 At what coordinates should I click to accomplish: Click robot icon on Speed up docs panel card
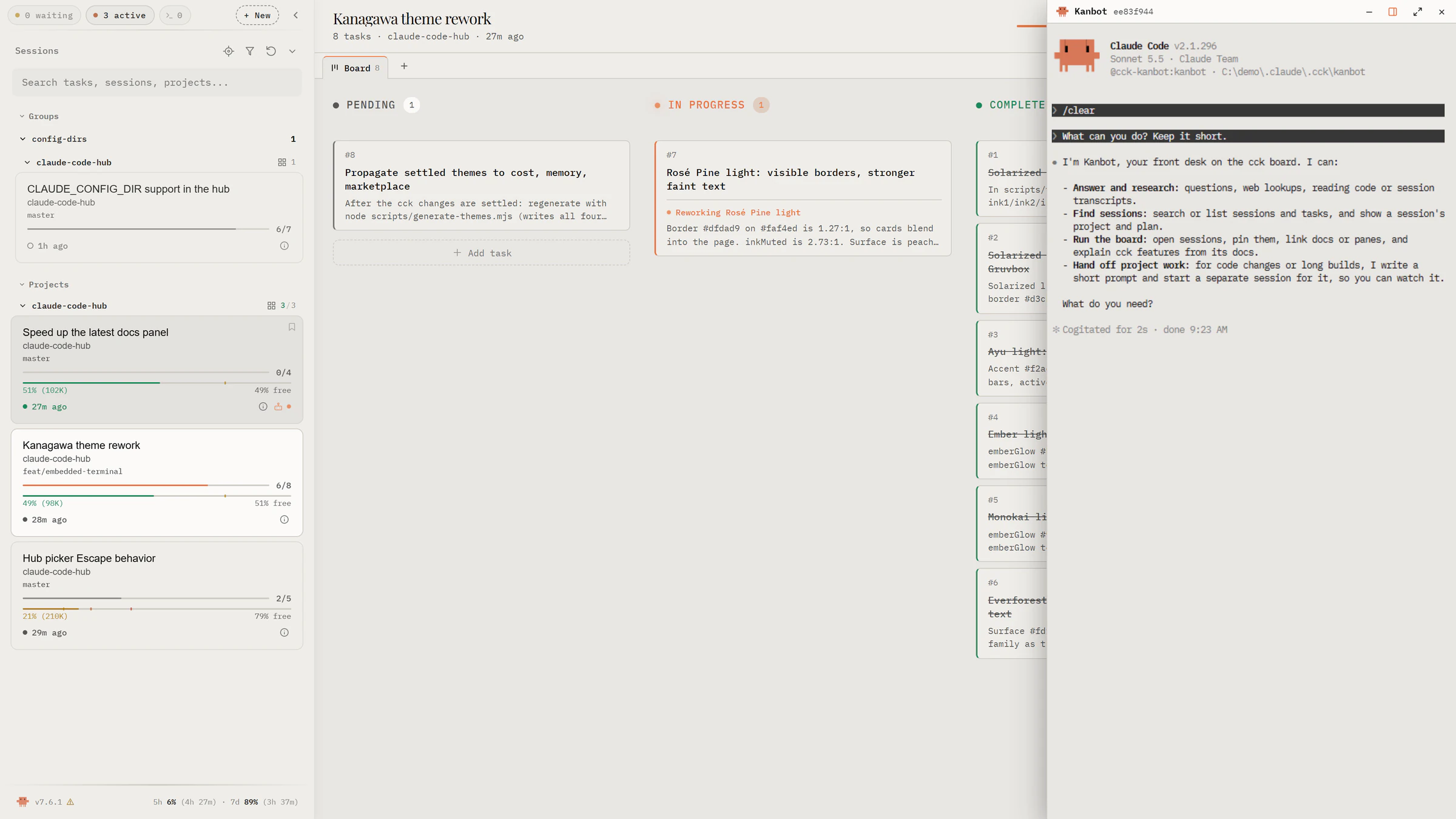point(278,406)
